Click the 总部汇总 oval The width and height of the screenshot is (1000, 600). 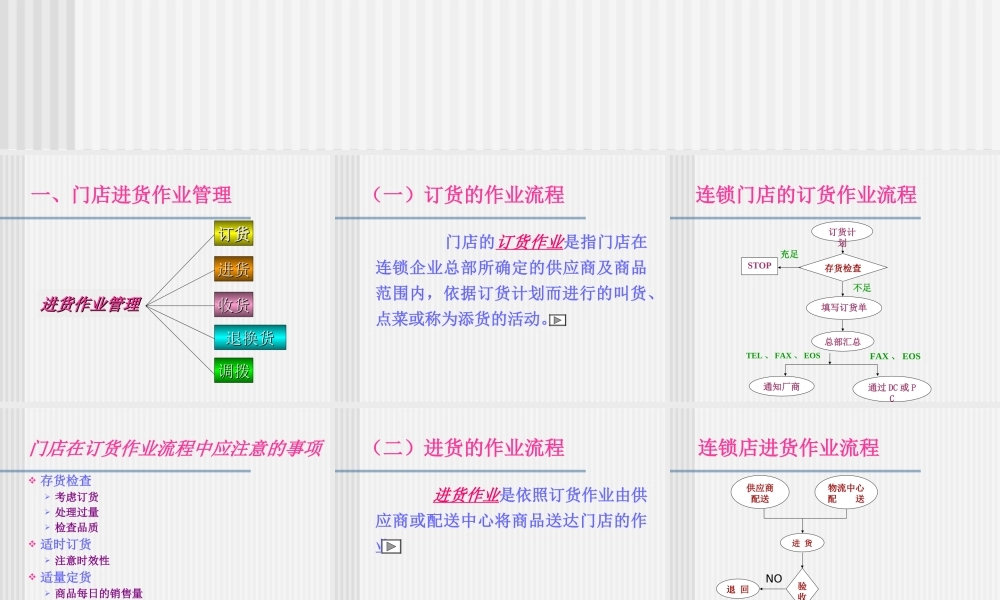tap(842, 342)
